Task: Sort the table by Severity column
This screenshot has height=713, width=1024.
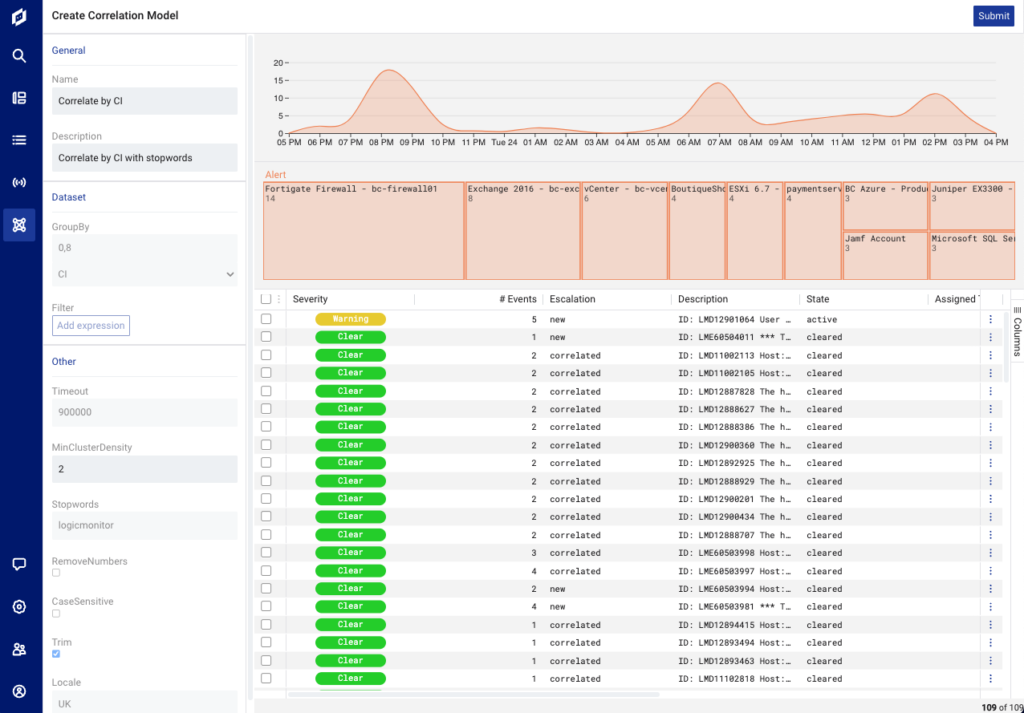Action: click(x=310, y=299)
